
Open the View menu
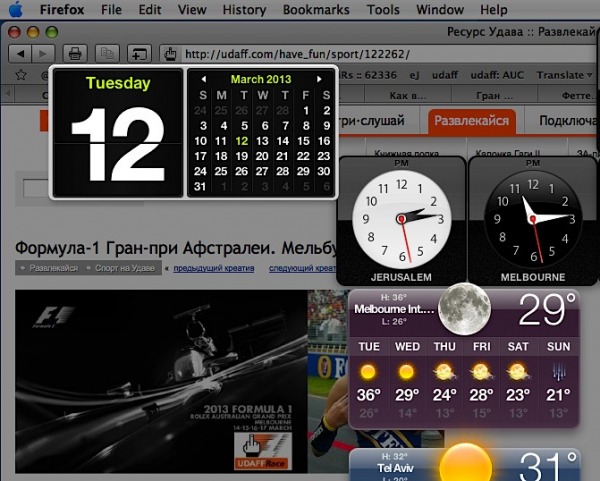pyautogui.click(x=192, y=10)
